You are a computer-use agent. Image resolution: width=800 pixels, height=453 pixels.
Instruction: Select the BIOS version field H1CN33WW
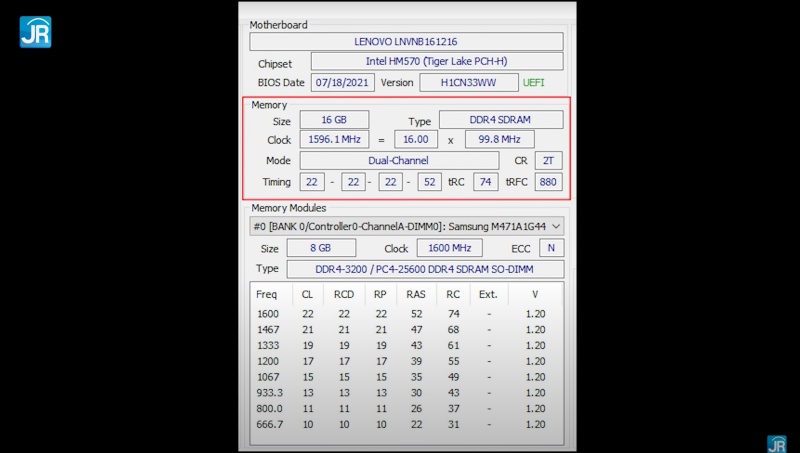click(468, 83)
